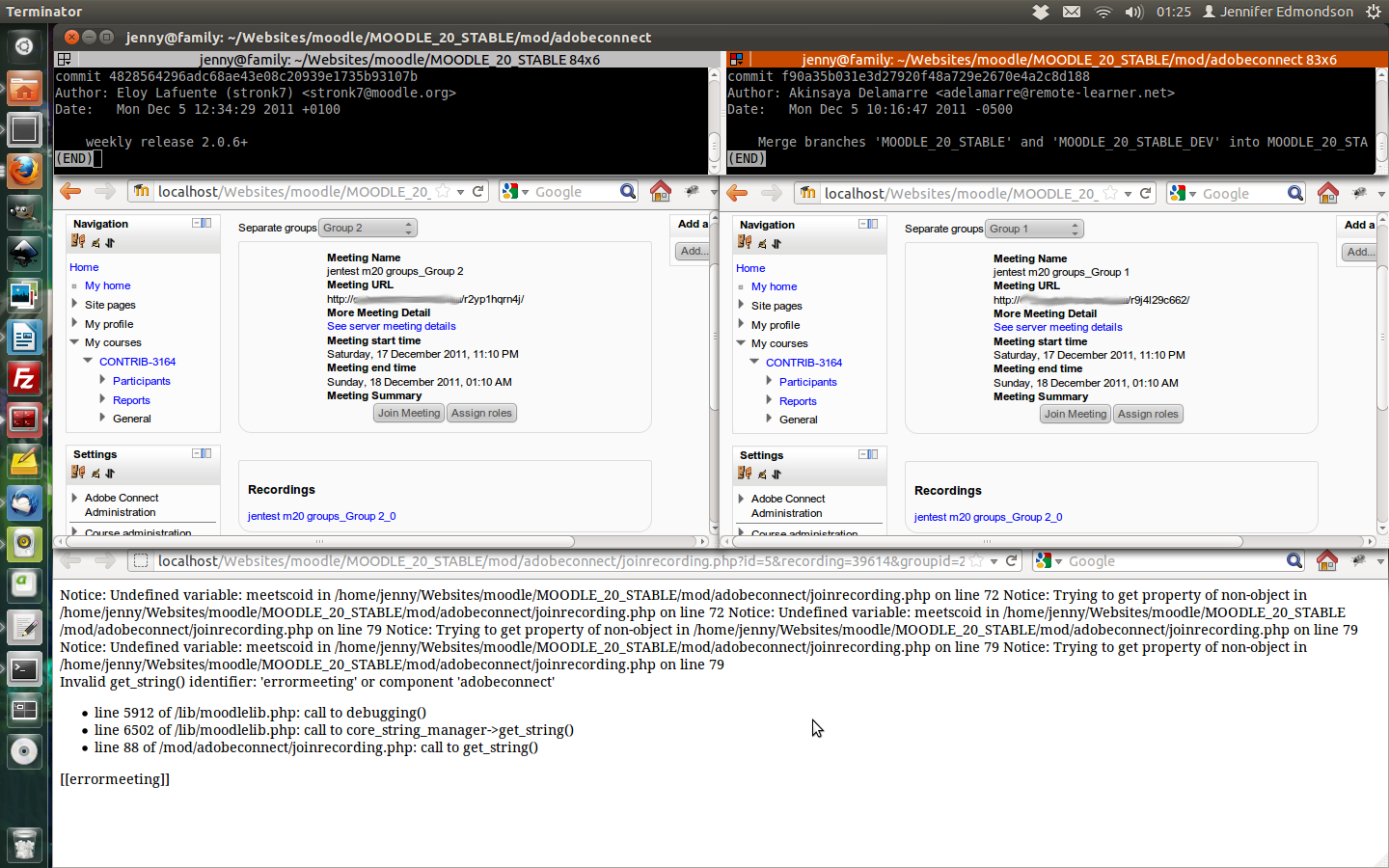Screen dimensions: 1389x868
Task: Open the system power cog menu
Action: click(x=1374, y=12)
